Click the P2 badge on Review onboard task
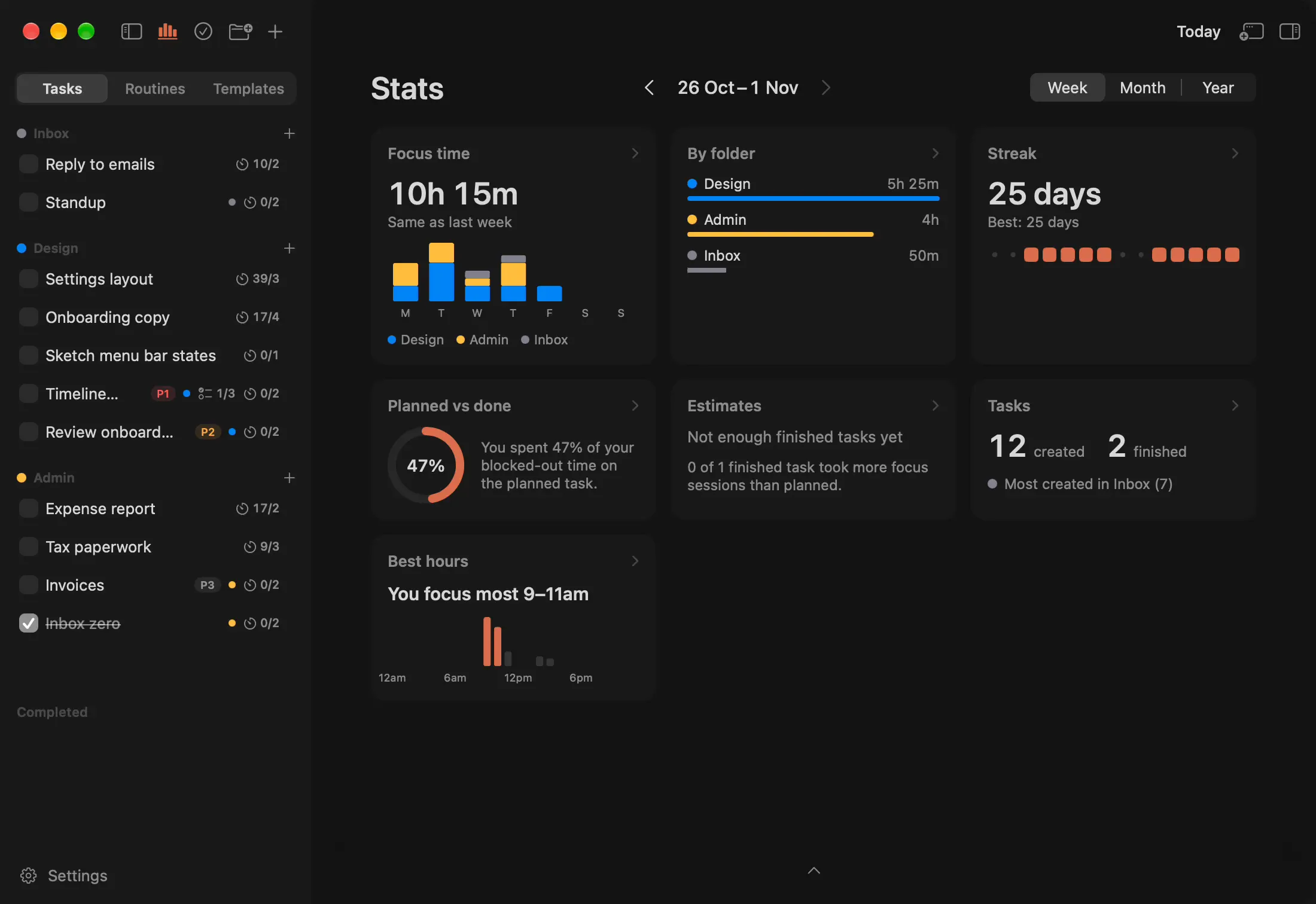This screenshot has height=904, width=1316. pyautogui.click(x=208, y=432)
